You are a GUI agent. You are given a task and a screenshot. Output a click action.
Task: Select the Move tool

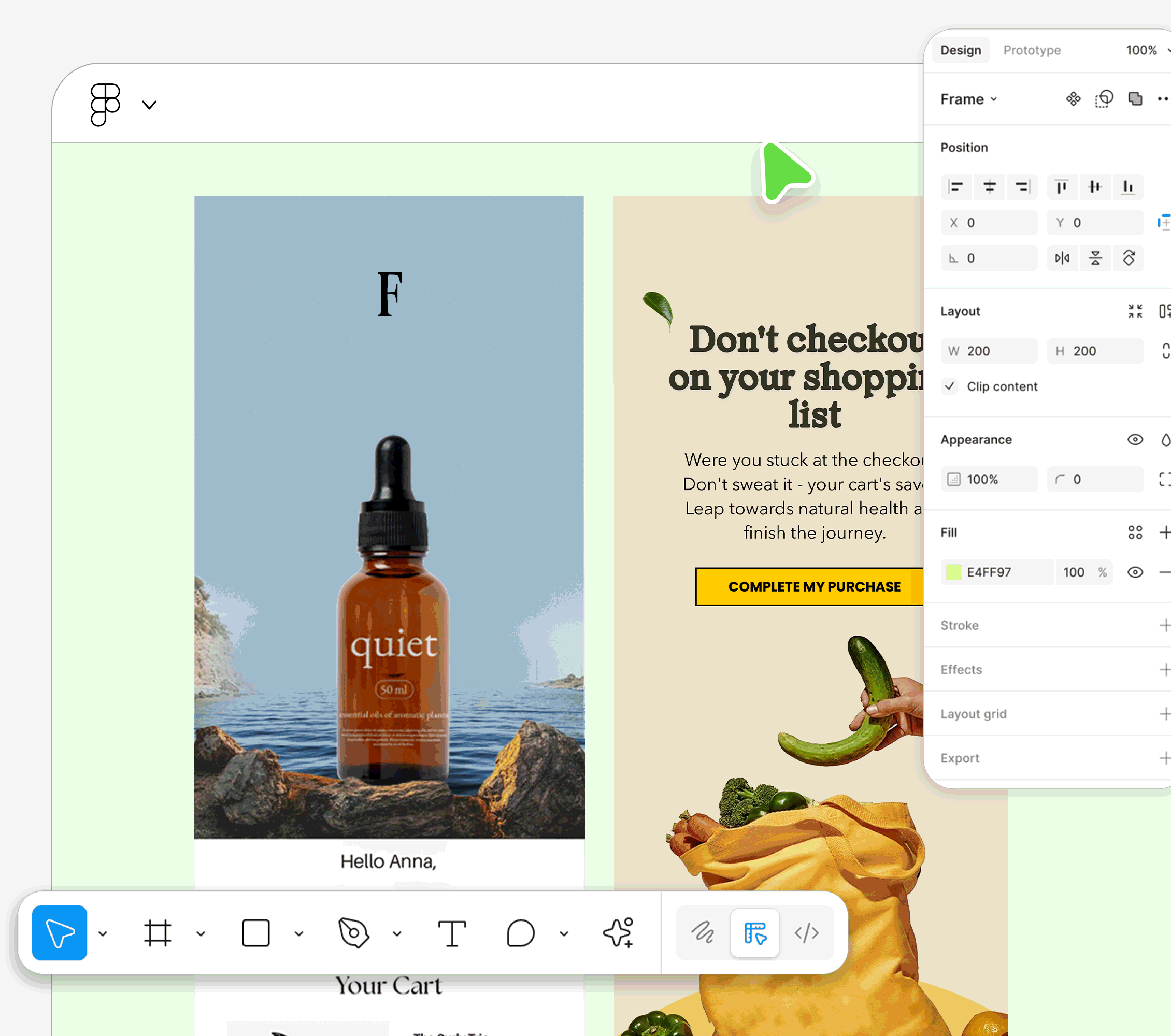pos(59,932)
